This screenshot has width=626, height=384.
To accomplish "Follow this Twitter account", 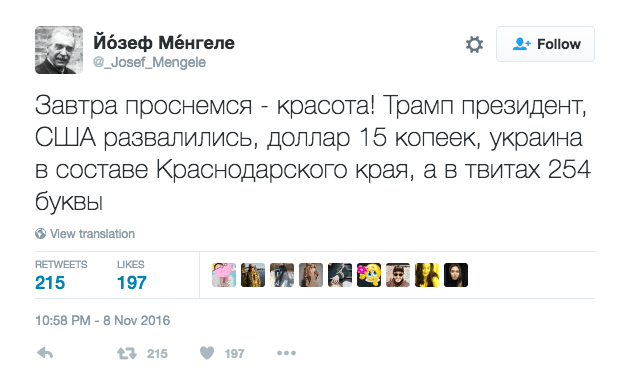I will point(545,44).
